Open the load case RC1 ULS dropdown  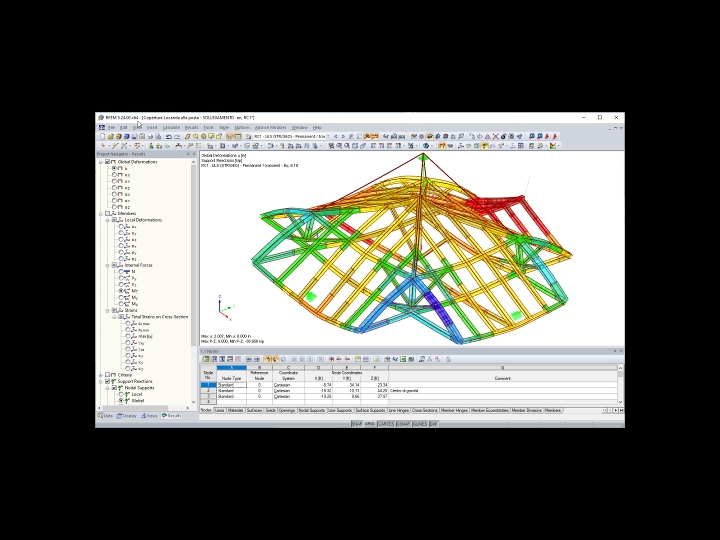(327, 136)
